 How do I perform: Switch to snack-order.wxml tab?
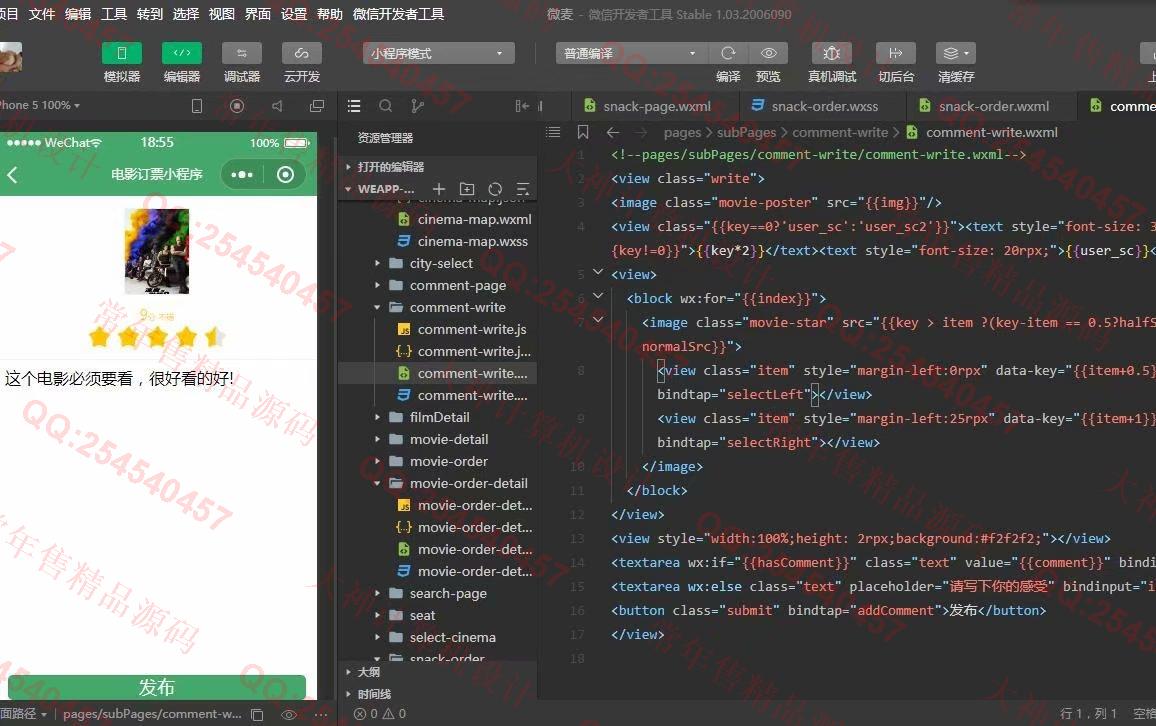tap(992, 106)
